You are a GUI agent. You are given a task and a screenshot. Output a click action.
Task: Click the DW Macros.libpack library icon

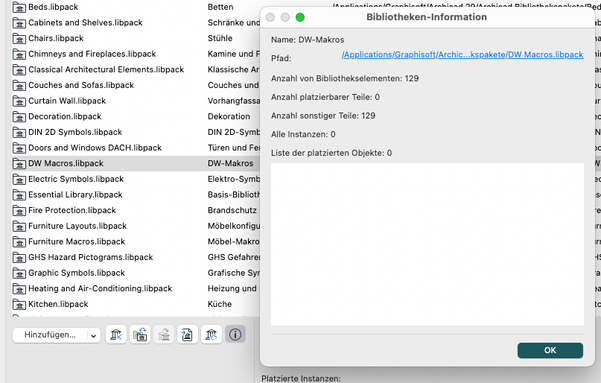point(19,163)
